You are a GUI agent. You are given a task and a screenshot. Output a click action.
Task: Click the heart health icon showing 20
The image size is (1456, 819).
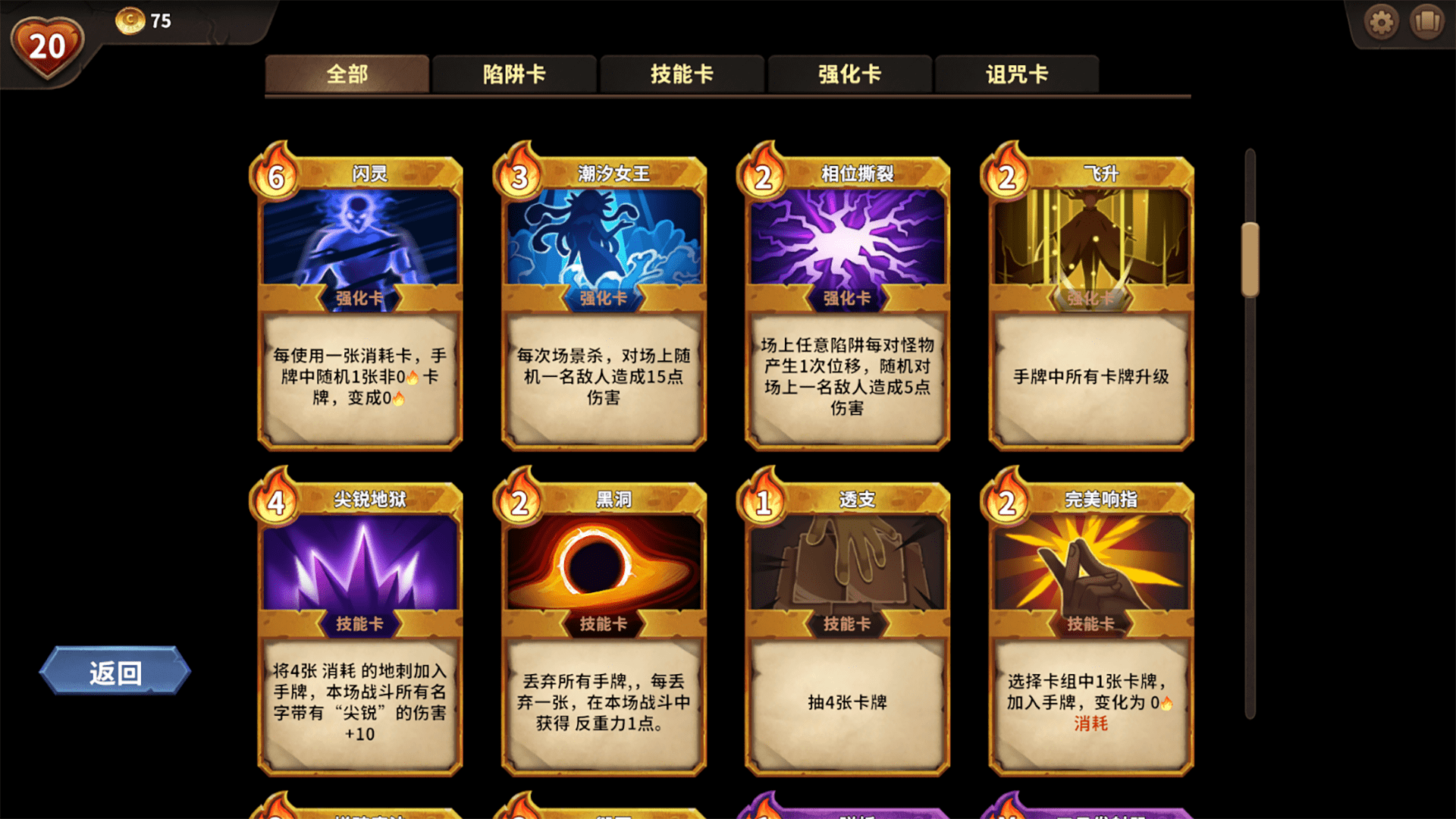47,47
